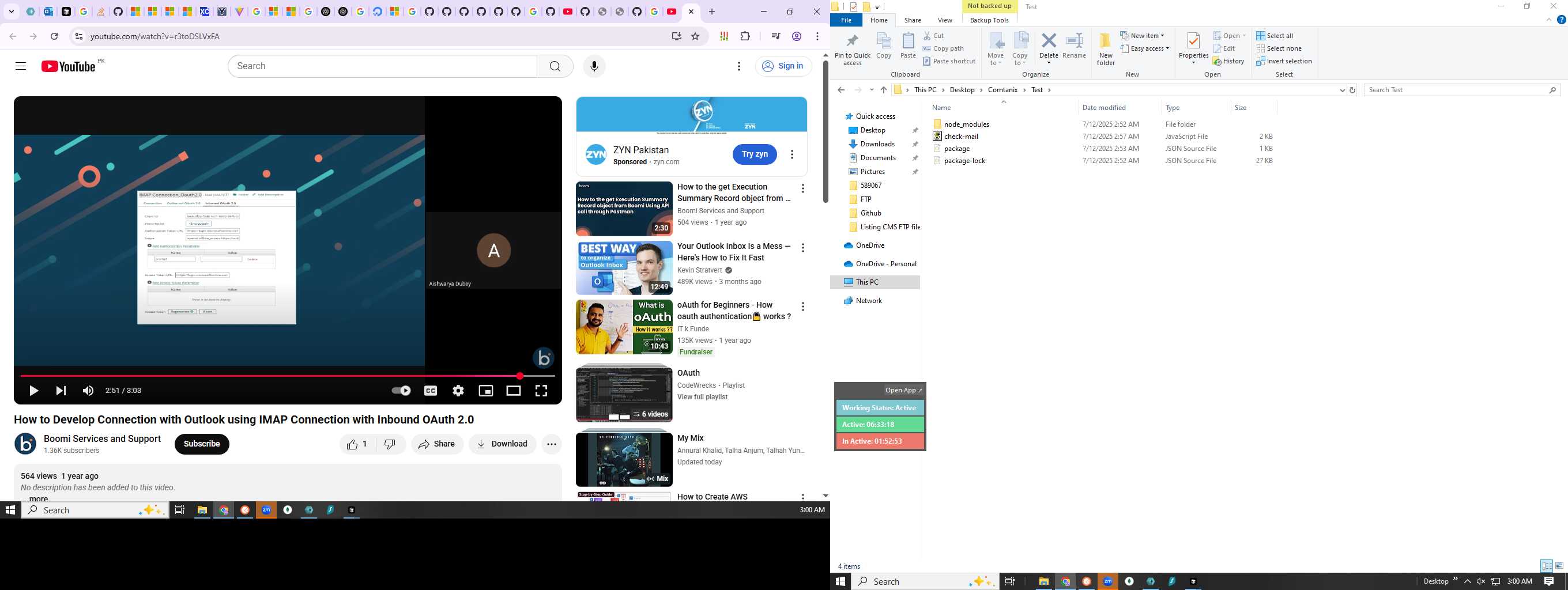Click the Cut command in ribbon

pyautogui.click(x=934, y=36)
